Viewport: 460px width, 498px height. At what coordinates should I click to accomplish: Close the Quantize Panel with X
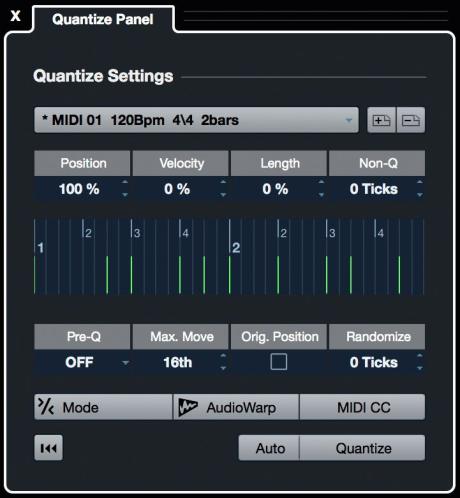pyautogui.click(x=15, y=16)
